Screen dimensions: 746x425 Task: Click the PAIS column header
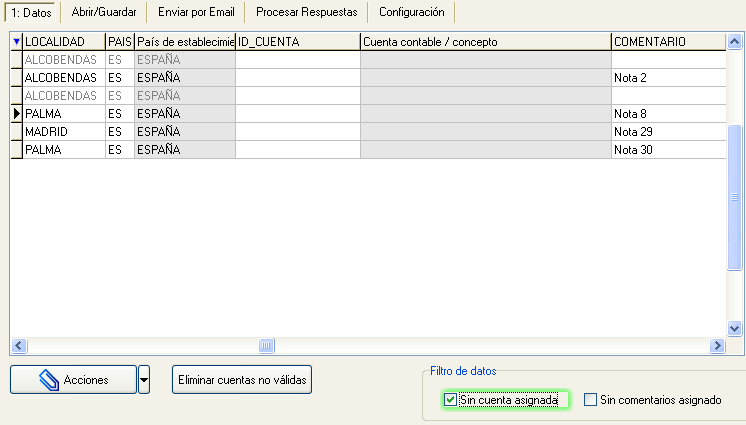tap(120, 41)
